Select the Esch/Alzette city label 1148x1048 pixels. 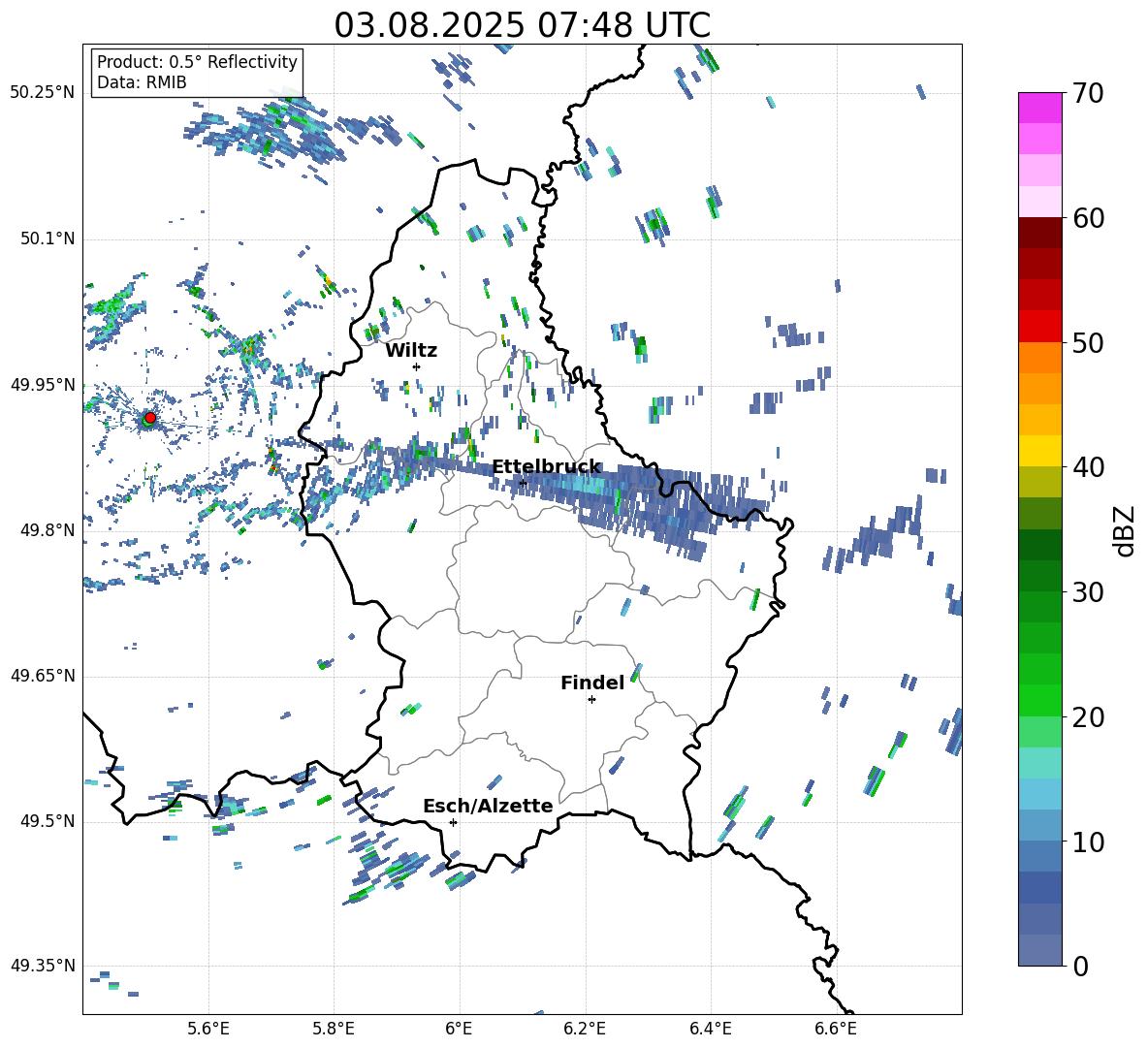point(489,806)
